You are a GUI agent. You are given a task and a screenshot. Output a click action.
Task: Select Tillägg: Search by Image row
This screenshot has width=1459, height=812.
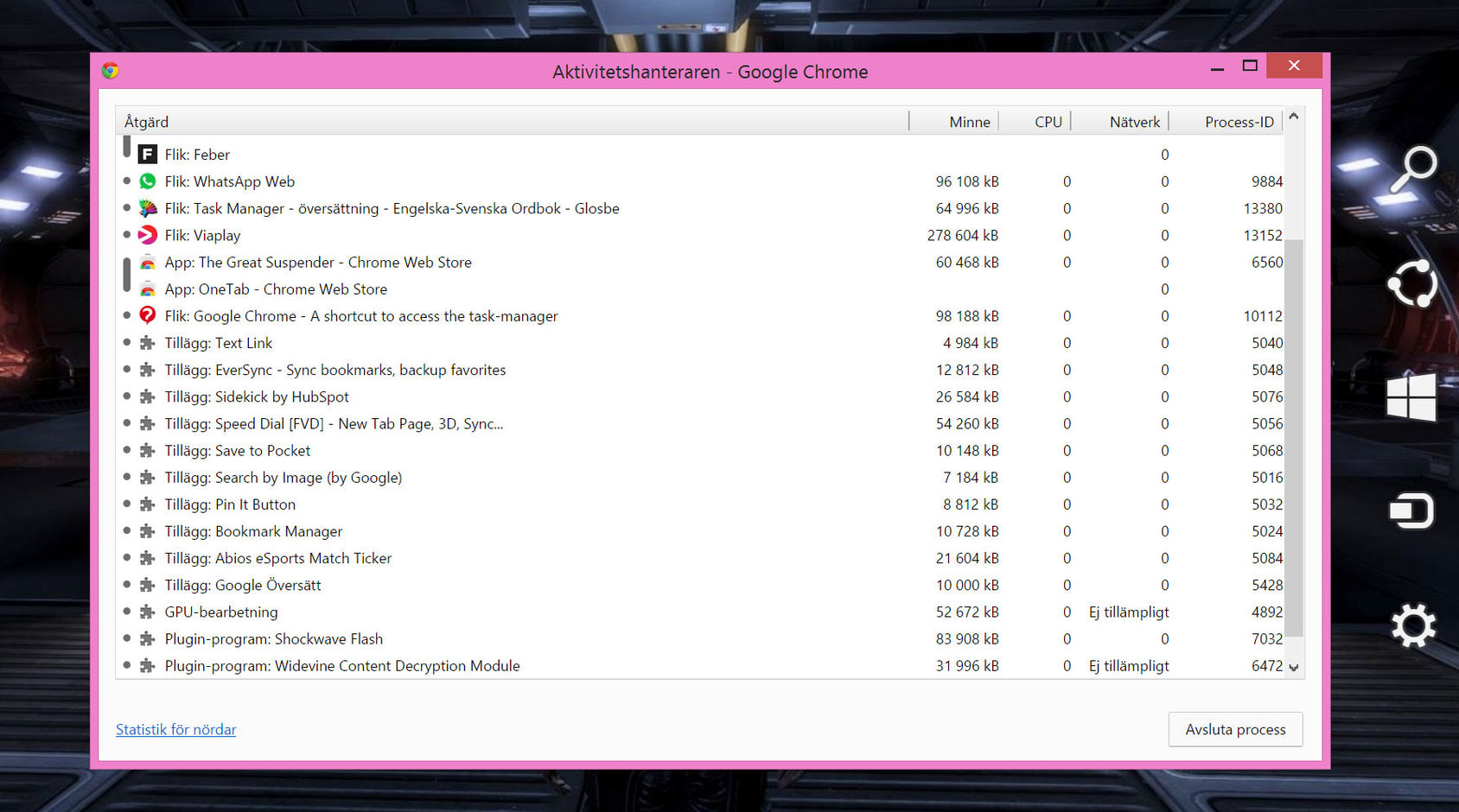700,477
